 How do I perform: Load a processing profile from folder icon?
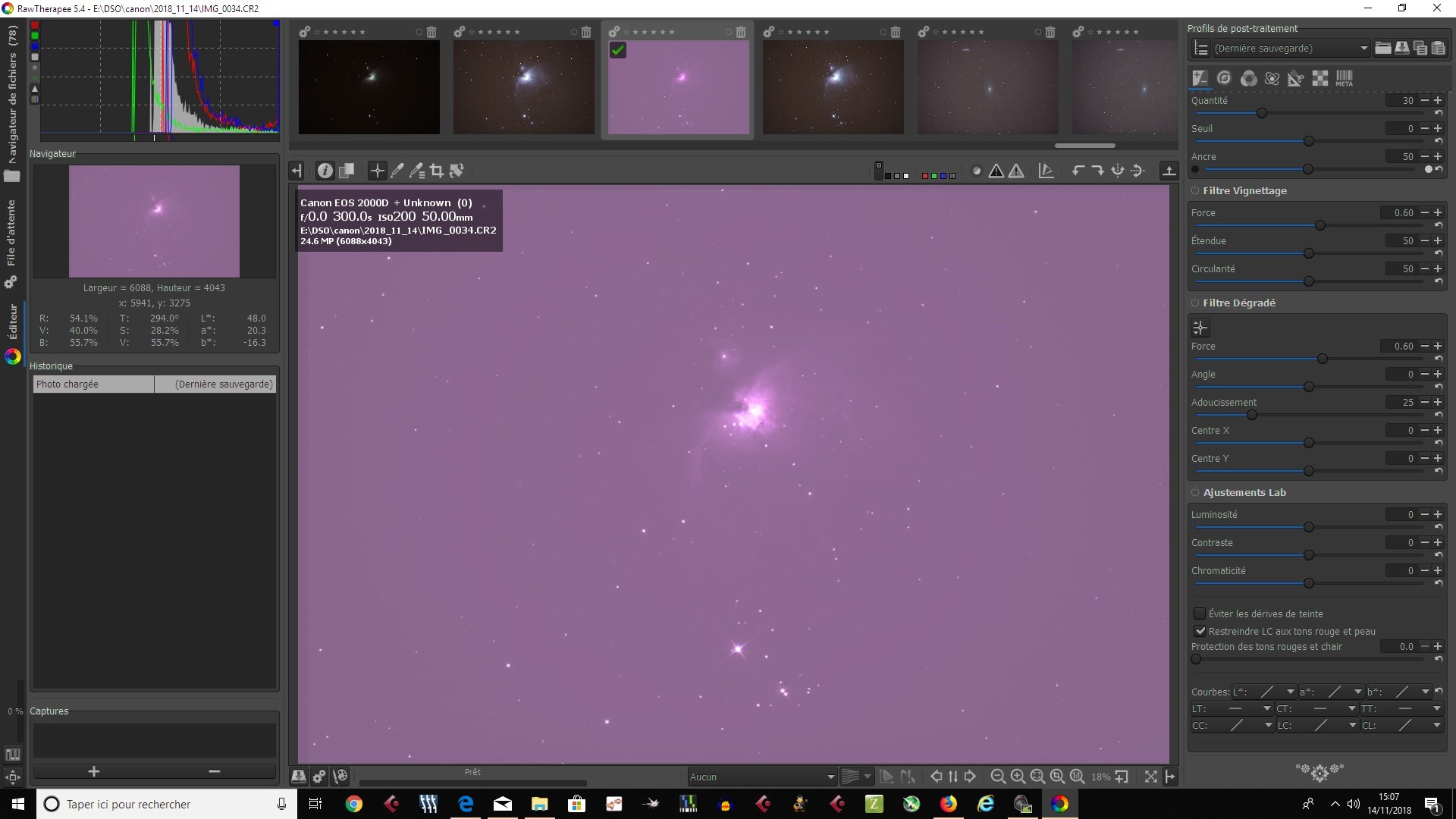(1382, 48)
